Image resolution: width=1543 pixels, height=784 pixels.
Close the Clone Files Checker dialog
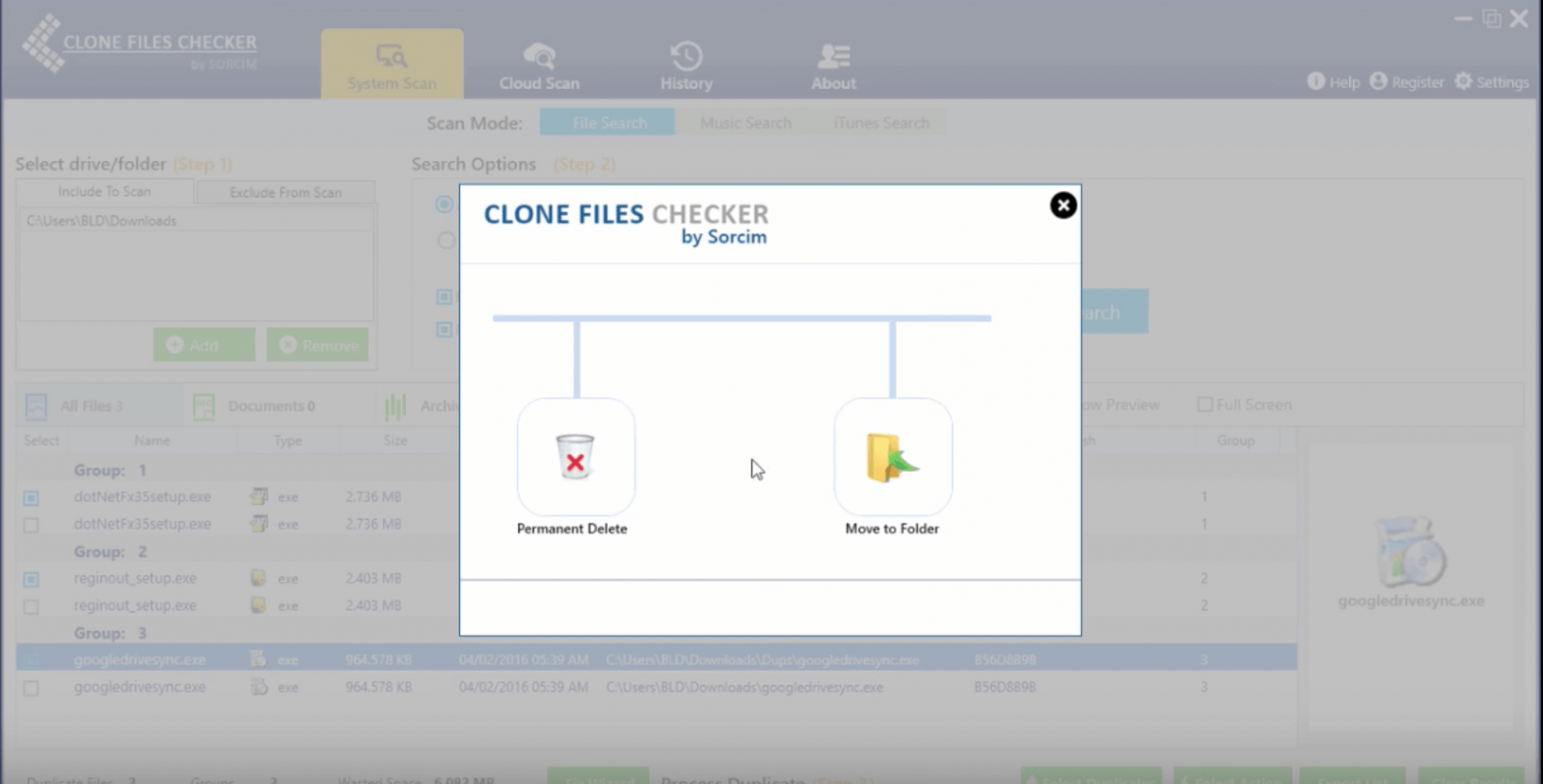click(1063, 205)
